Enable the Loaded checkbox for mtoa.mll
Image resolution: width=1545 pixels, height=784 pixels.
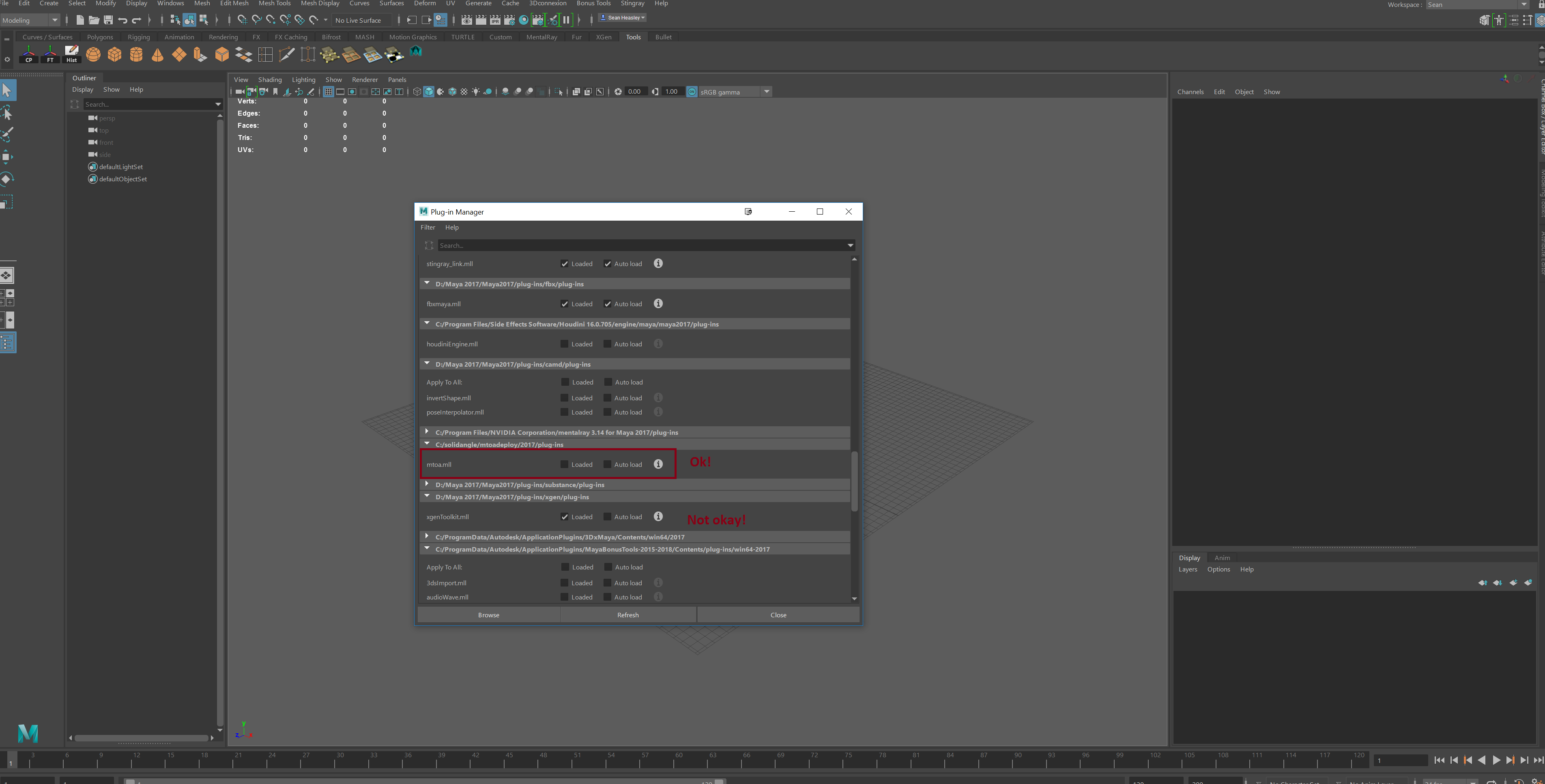pos(564,464)
